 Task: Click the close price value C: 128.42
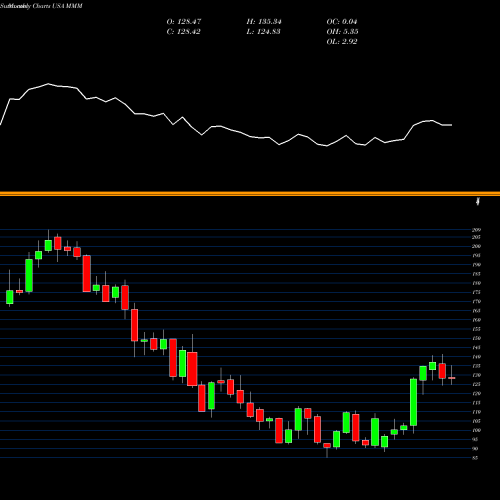(x=183, y=32)
